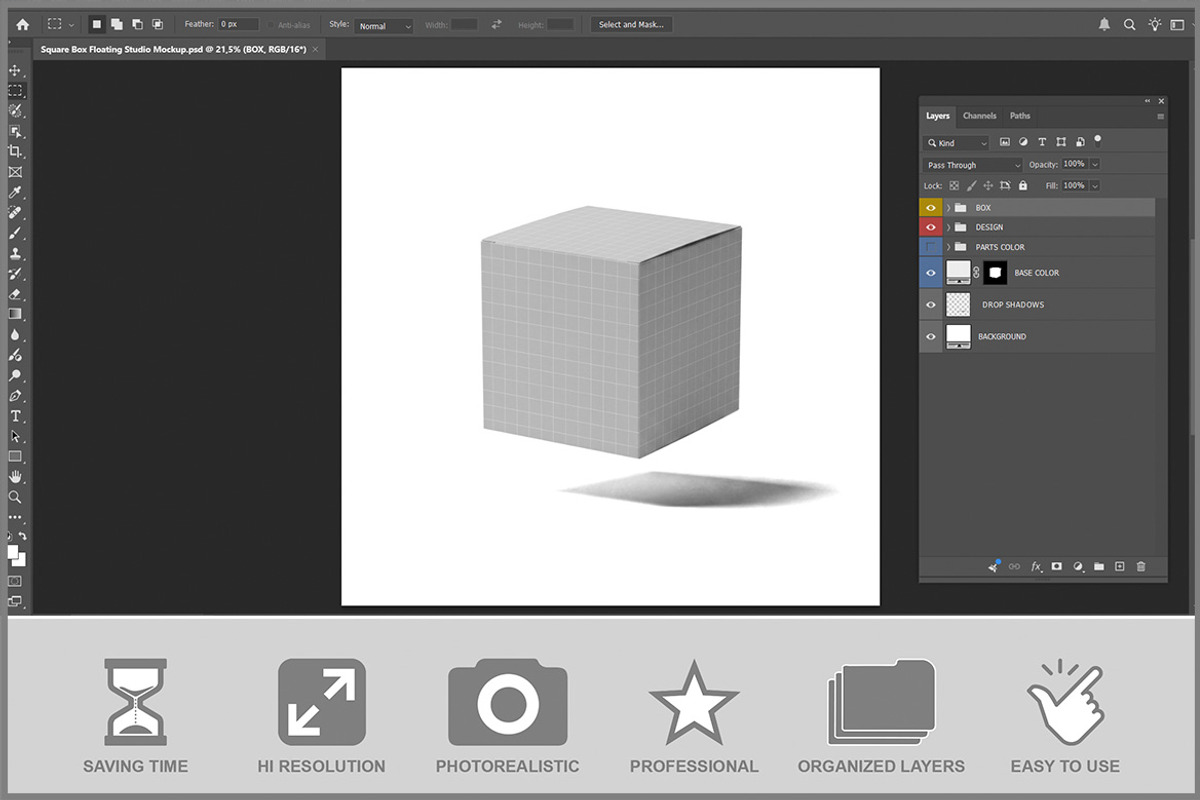Hide the BACKGROUND layer eye
Image resolution: width=1200 pixels, height=800 pixels.
[931, 336]
